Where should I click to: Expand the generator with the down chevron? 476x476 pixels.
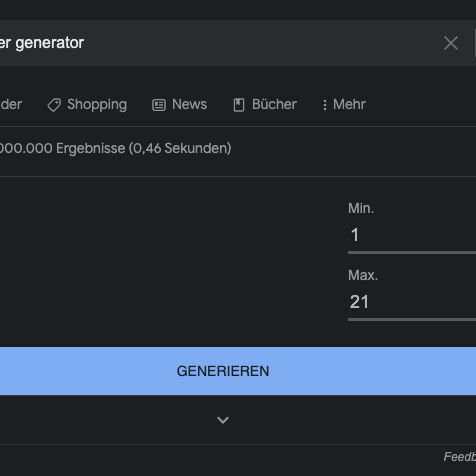point(223,420)
